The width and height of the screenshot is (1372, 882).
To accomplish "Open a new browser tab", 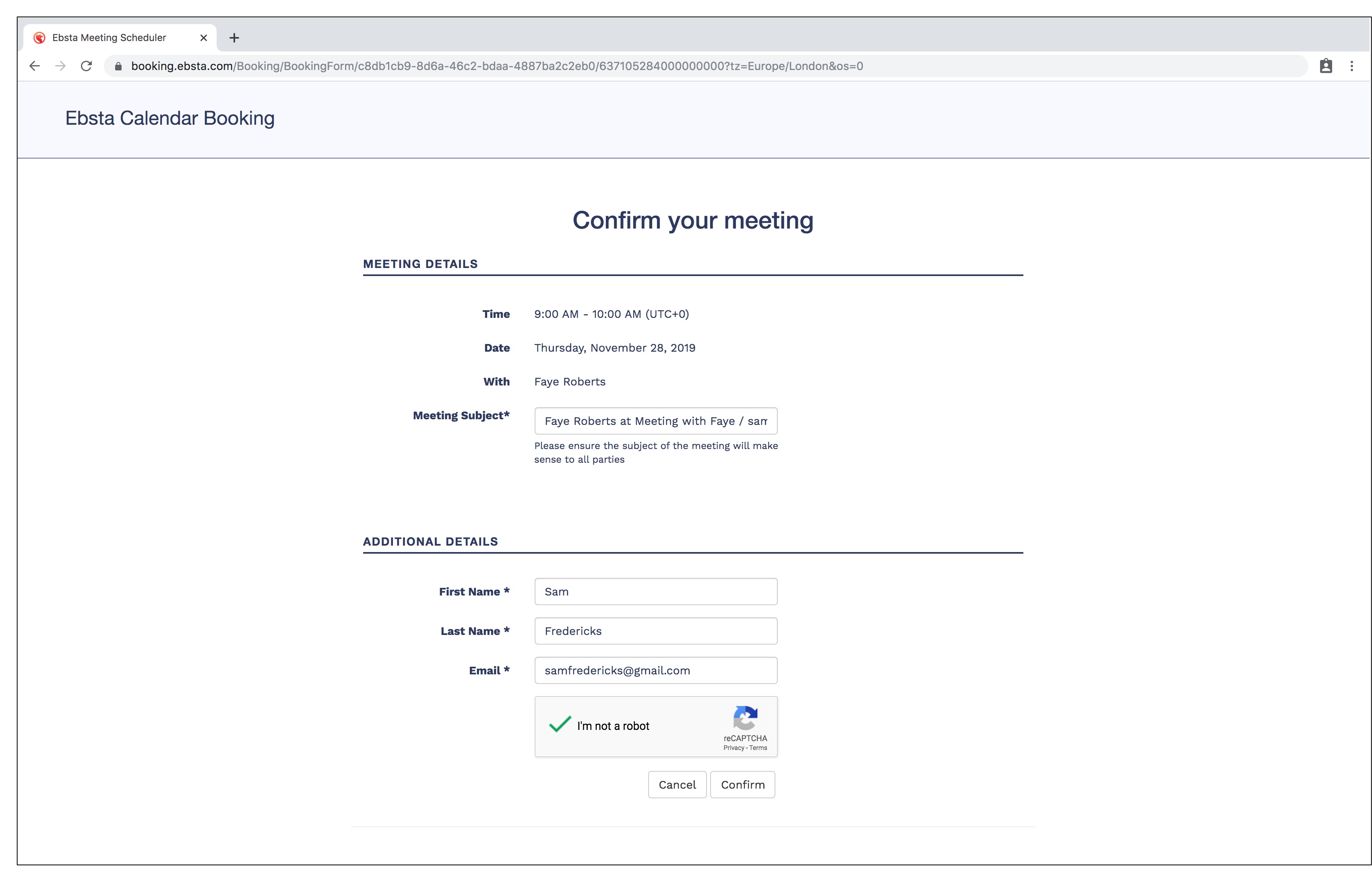I will [x=234, y=38].
